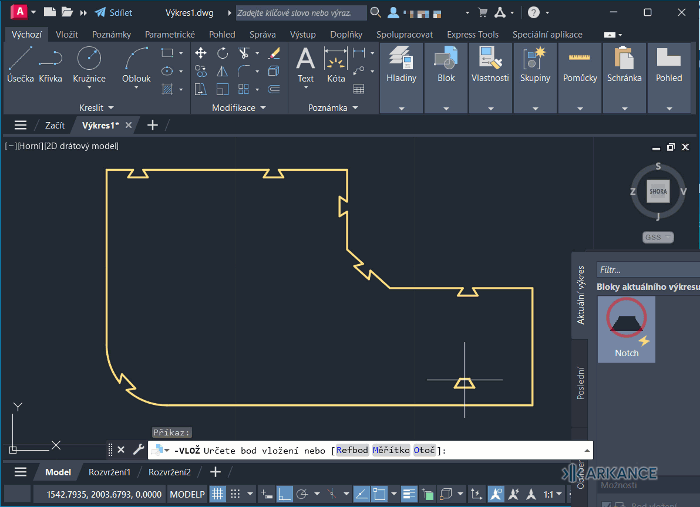This screenshot has height=507, width=700.
Task: Click the search magnifier icon
Action: click(375, 12)
